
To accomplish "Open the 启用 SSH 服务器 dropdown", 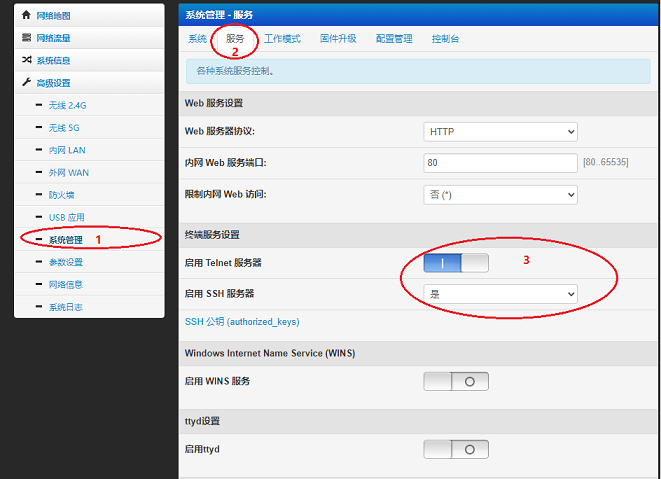I will [501, 294].
